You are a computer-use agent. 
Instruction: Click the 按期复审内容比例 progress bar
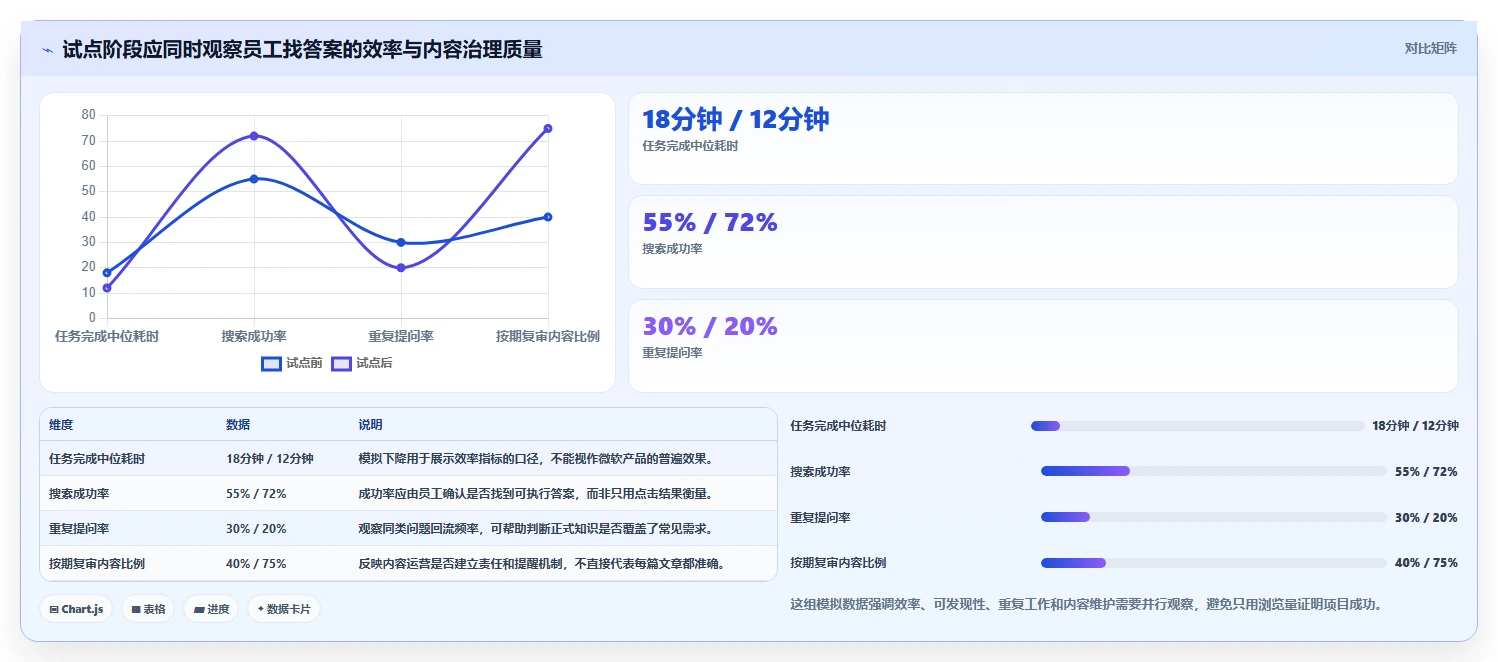(x=1214, y=563)
